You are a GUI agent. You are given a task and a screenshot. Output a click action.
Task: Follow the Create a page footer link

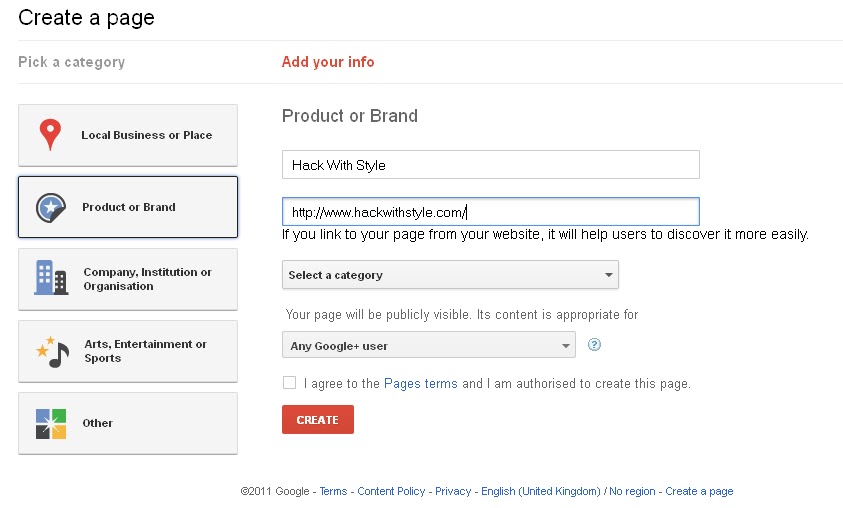[699, 491]
